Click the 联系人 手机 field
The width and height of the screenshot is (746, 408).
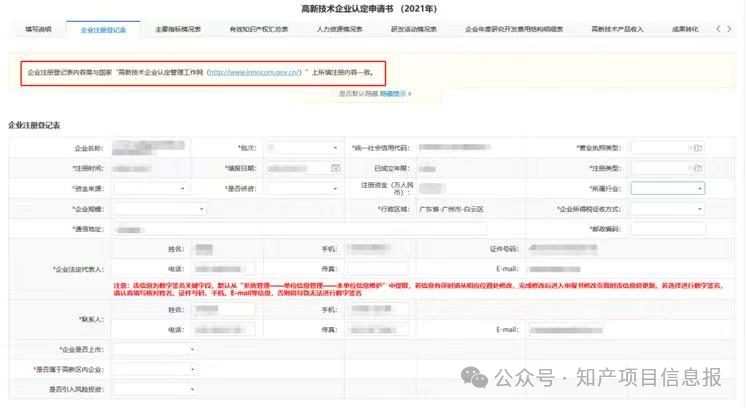tap(378, 310)
